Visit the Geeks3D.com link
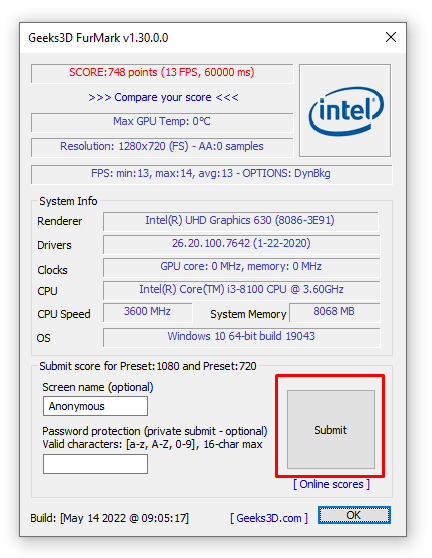Image resolution: width=432 pixels, height=558 pixels. tap(269, 518)
